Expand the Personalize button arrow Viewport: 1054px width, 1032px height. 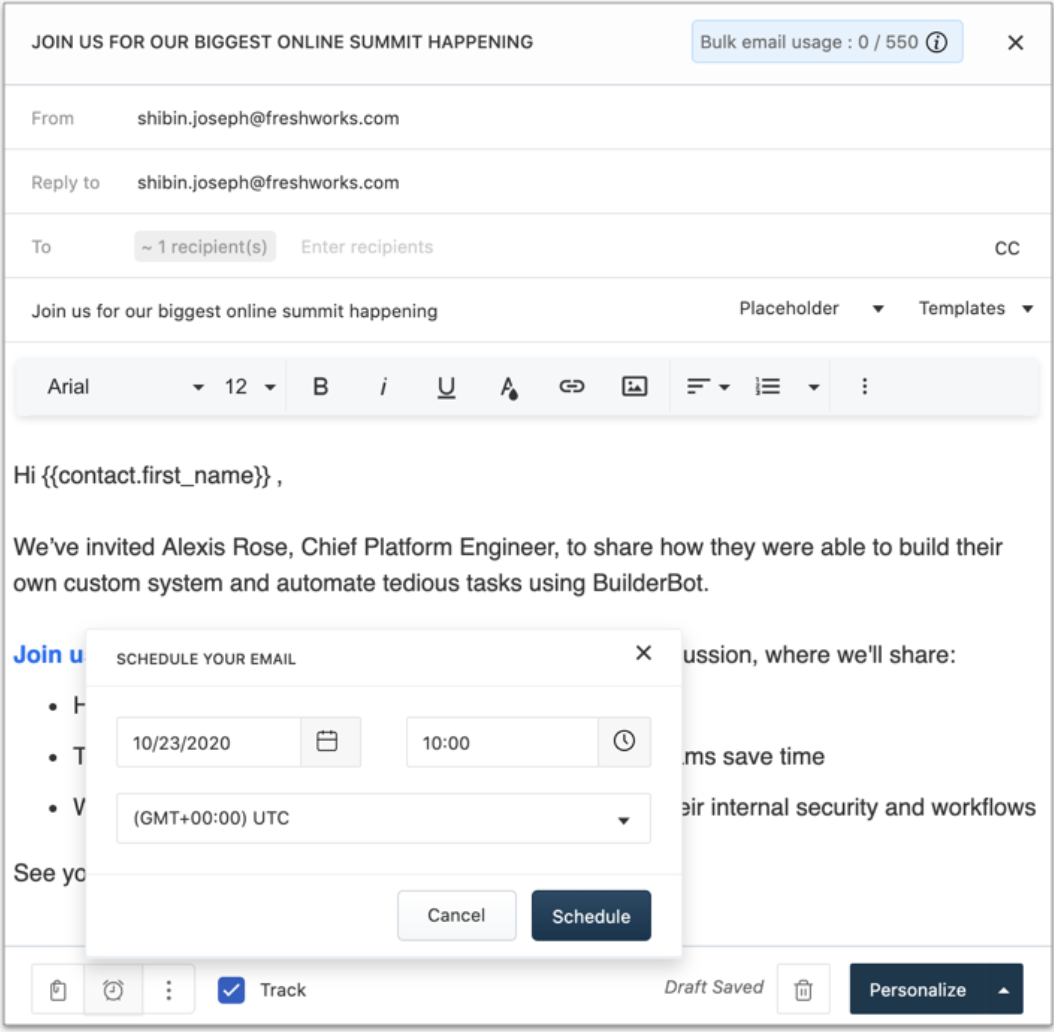point(1002,990)
